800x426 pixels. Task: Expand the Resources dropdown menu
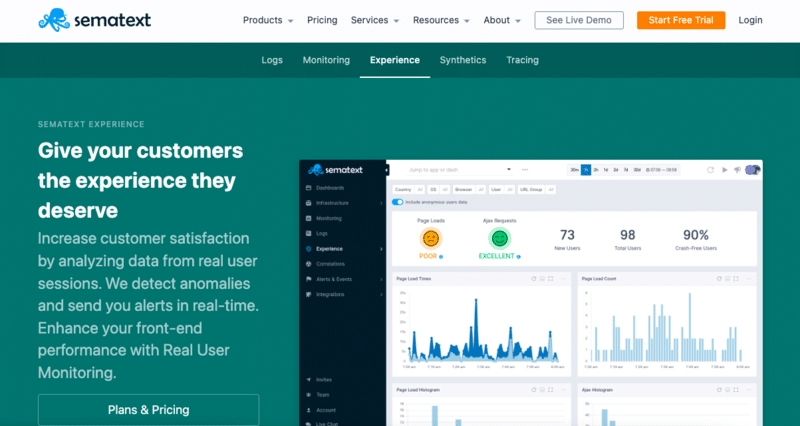(x=441, y=20)
